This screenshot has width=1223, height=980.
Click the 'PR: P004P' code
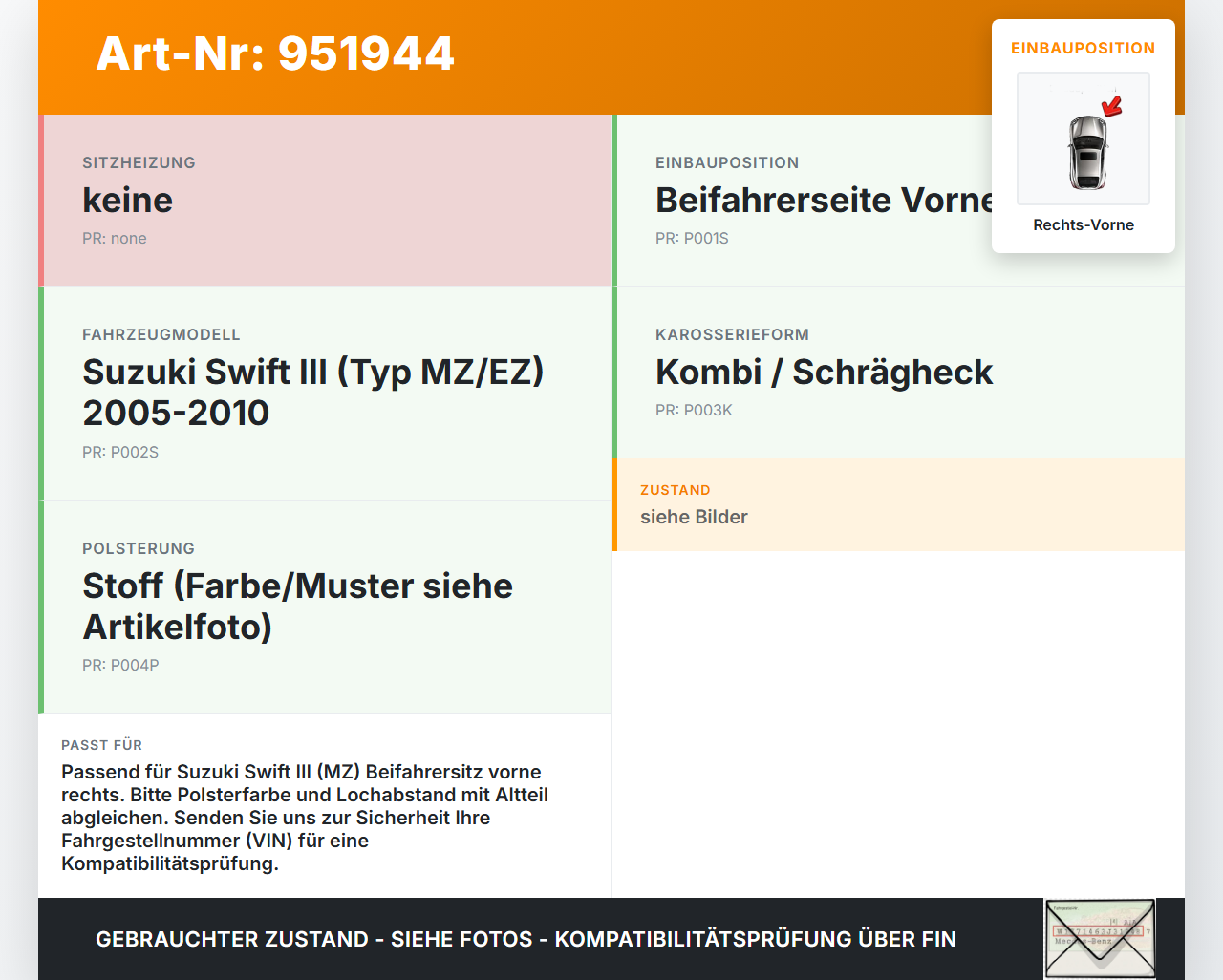(x=120, y=665)
